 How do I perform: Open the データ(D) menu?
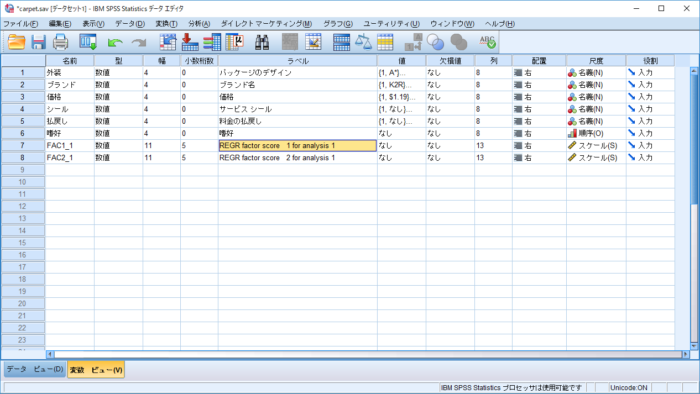(x=130, y=24)
